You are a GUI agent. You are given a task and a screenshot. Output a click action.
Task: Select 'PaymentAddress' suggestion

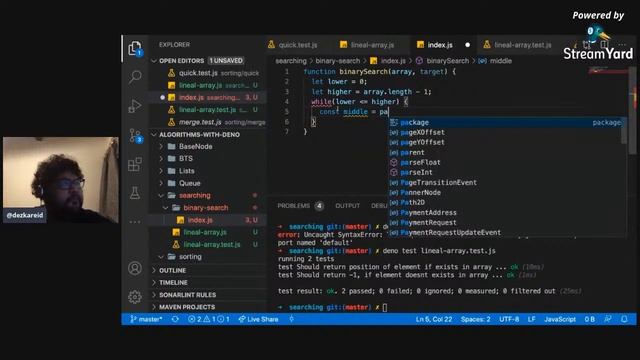[x=504, y=212]
